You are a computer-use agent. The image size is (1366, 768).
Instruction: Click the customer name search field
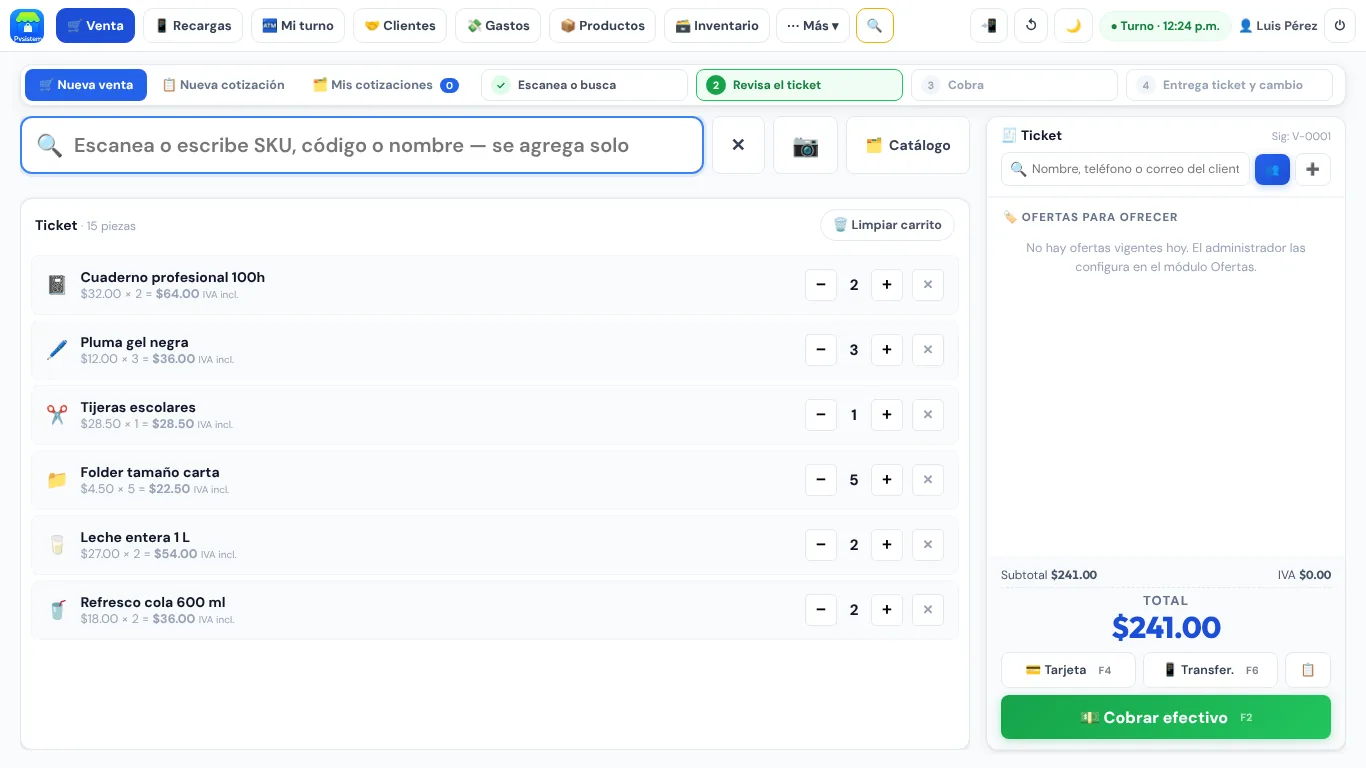1125,169
